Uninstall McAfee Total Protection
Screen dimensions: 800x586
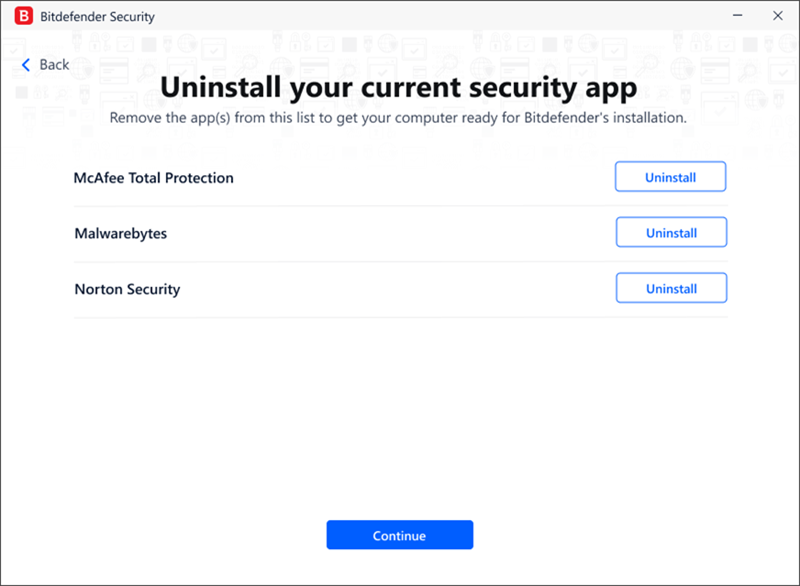tap(670, 176)
